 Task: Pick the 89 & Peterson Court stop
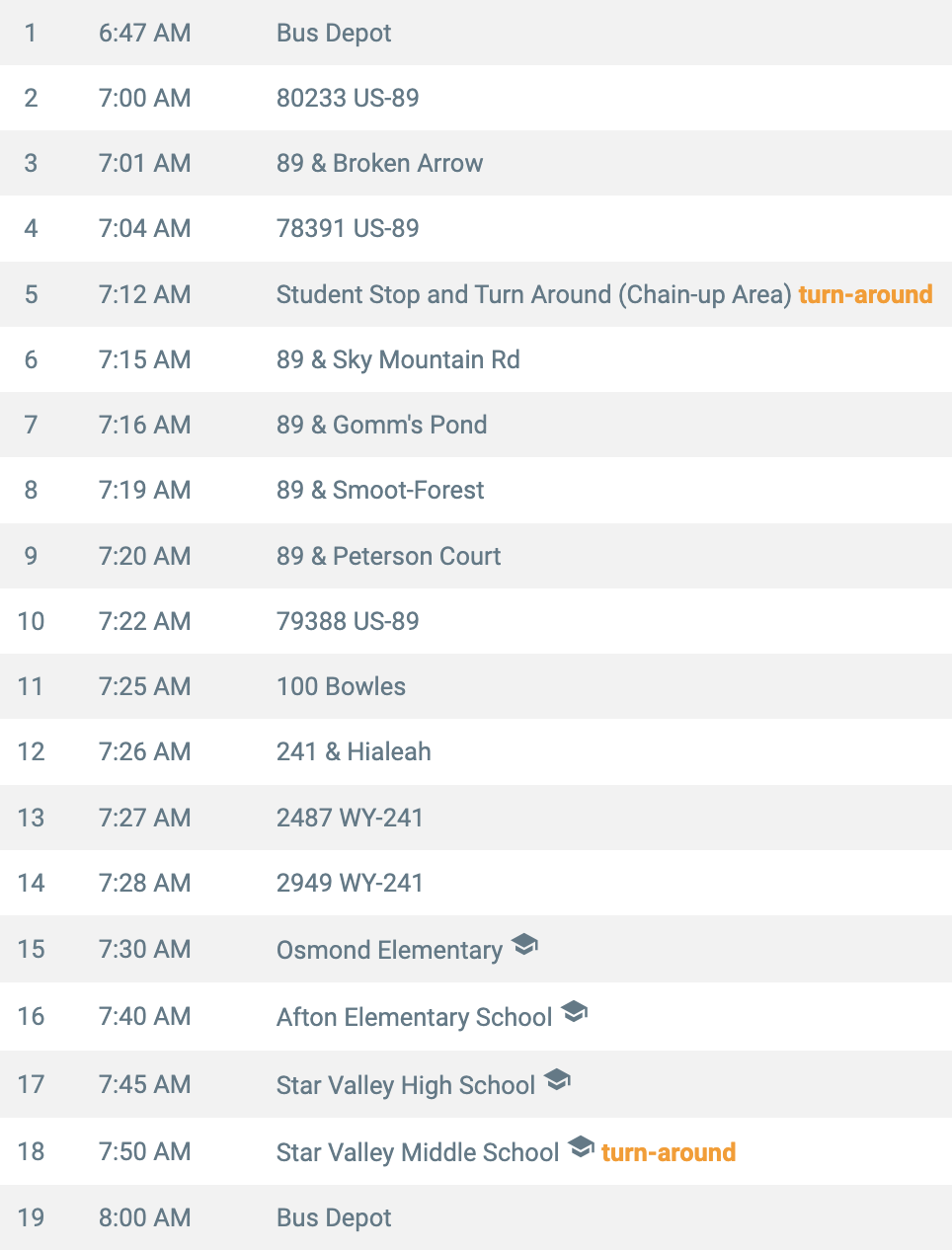coord(476,556)
